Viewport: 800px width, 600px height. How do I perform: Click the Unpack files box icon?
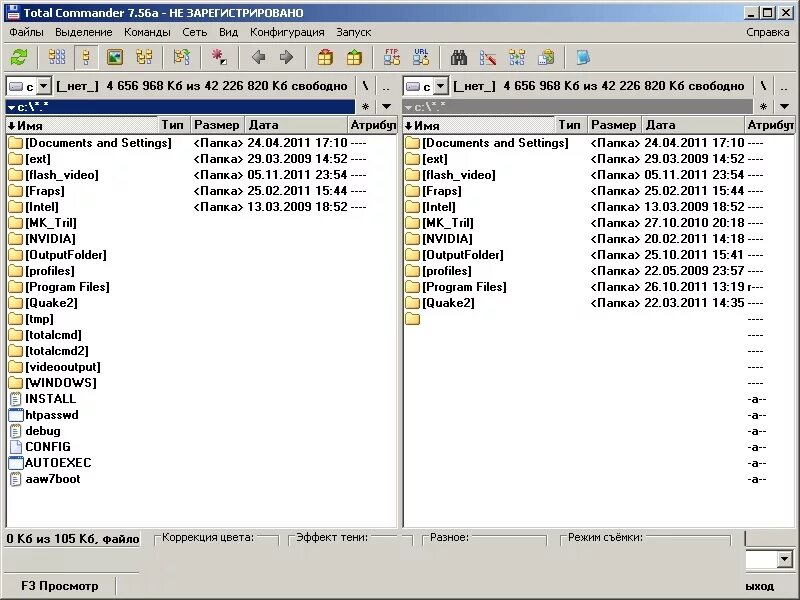pyautogui.click(x=354, y=57)
